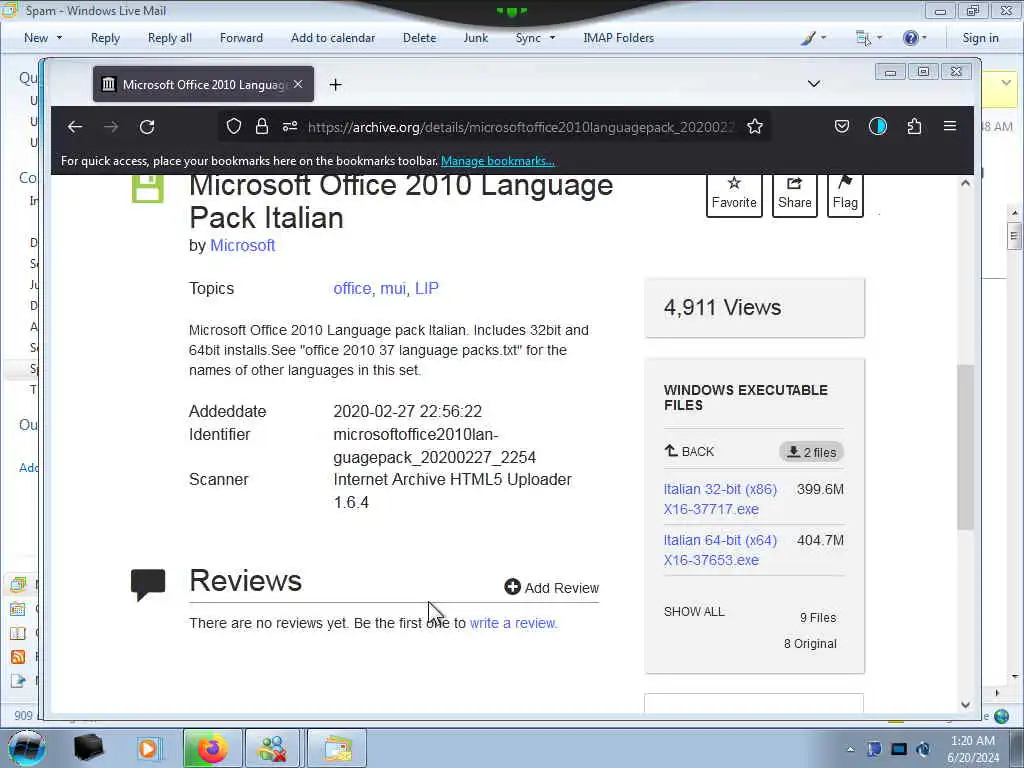Open Manage bookmarks link

click(x=498, y=161)
